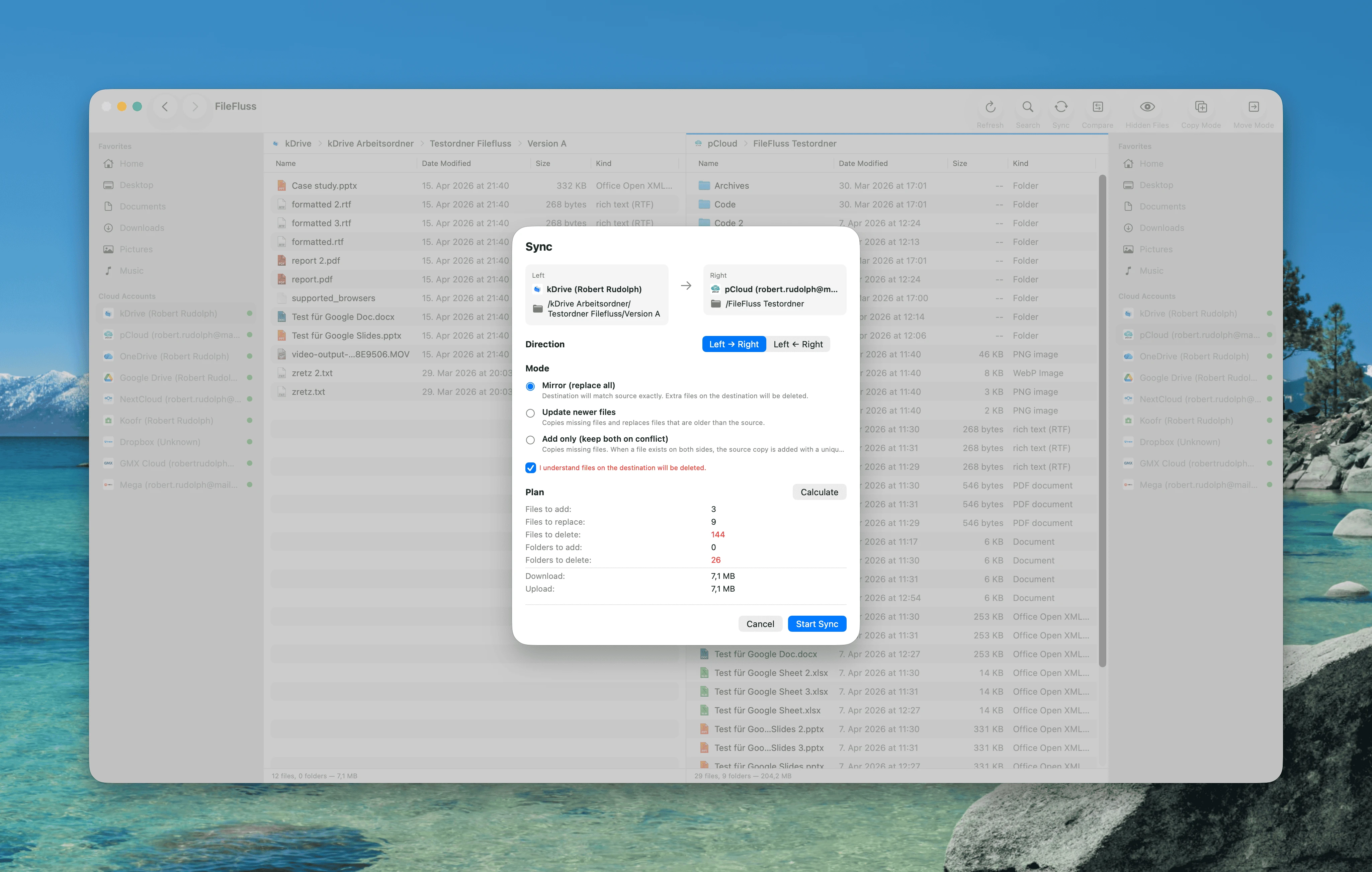The width and height of the screenshot is (1372, 872).
Task: Click the Sync toolbar icon
Action: [1060, 107]
